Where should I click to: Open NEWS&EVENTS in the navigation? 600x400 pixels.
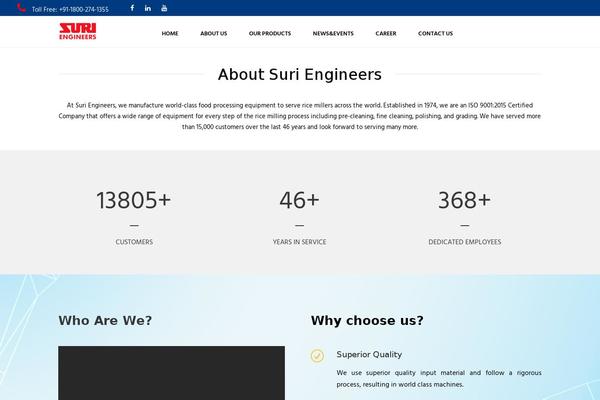333,34
